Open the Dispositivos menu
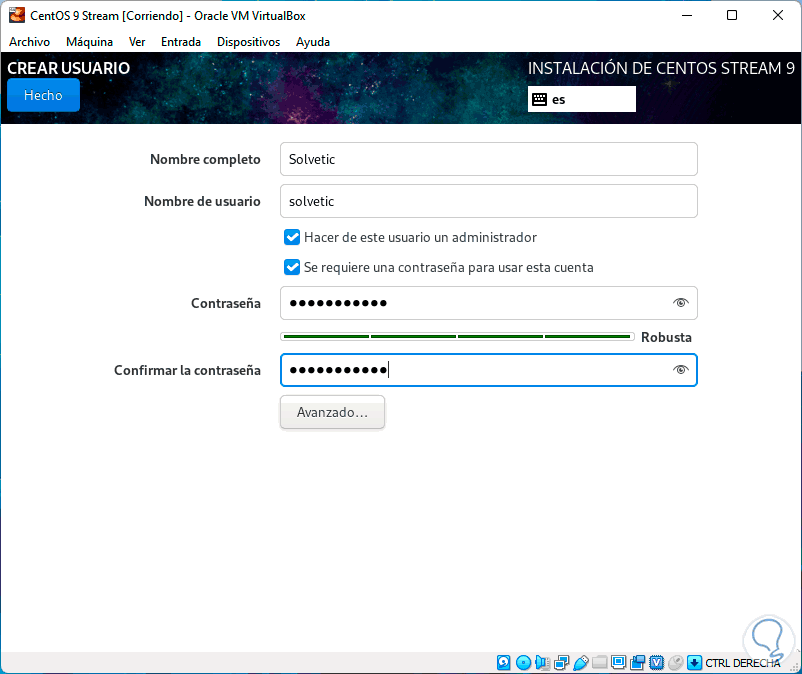 [249, 42]
